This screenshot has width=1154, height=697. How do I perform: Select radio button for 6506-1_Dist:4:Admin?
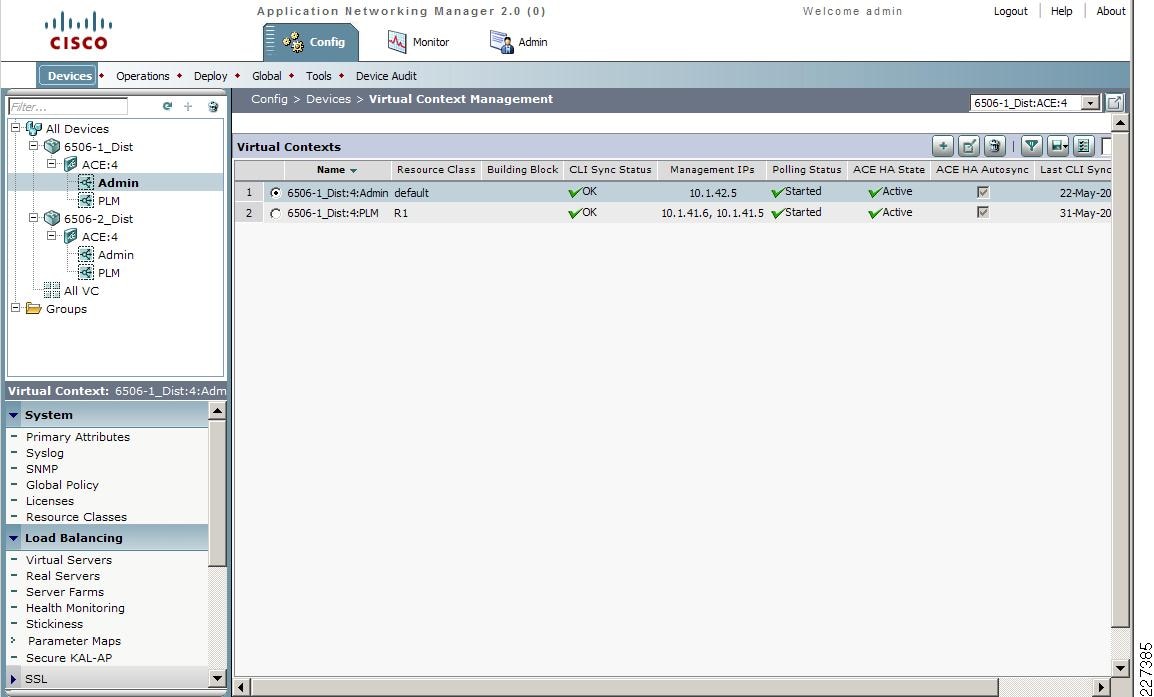click(275, 193)
